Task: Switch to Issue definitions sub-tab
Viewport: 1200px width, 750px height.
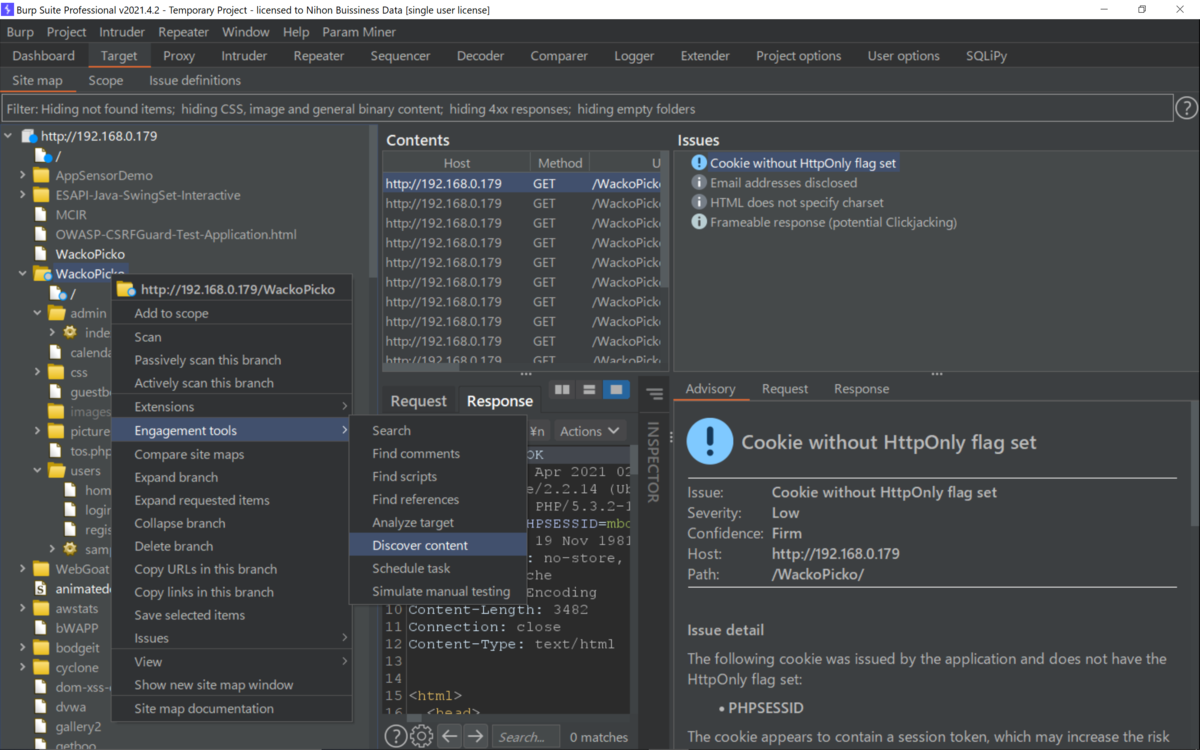Action: 195,80
